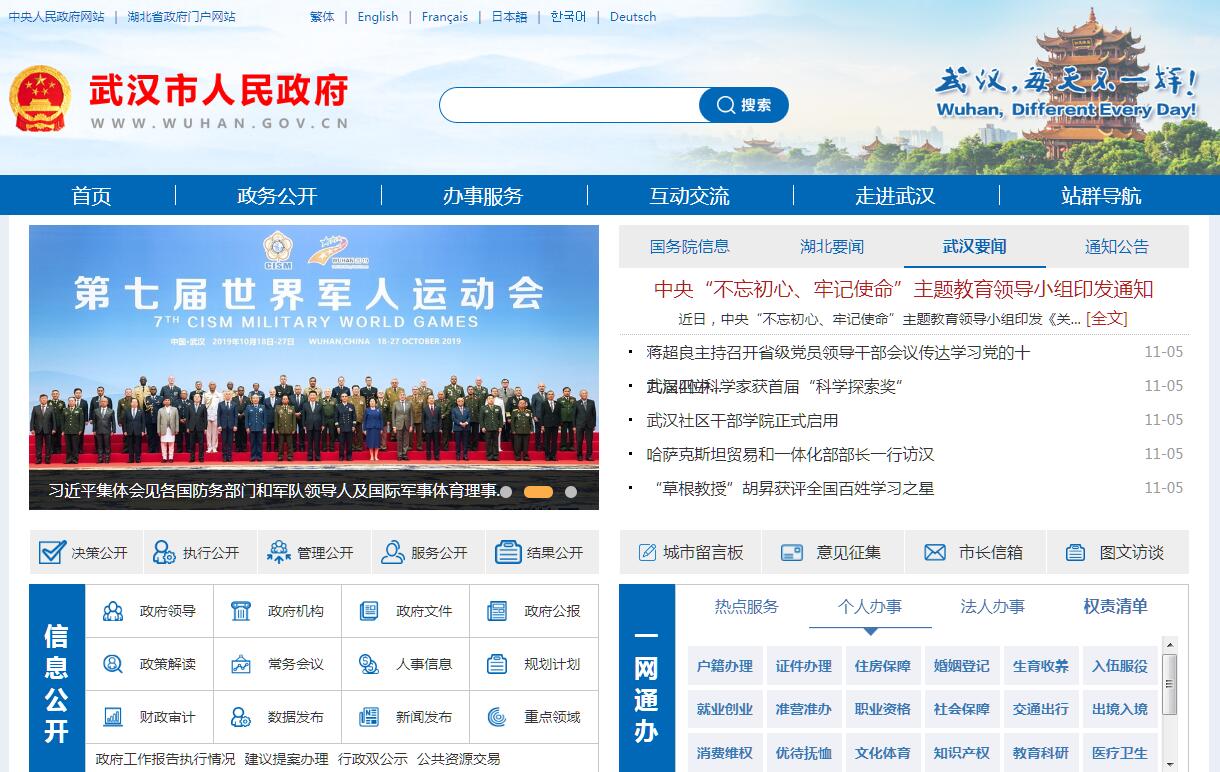Open 图文访谈 icon
This screenshot has height=772, width=1220.
click(1076, 552)
